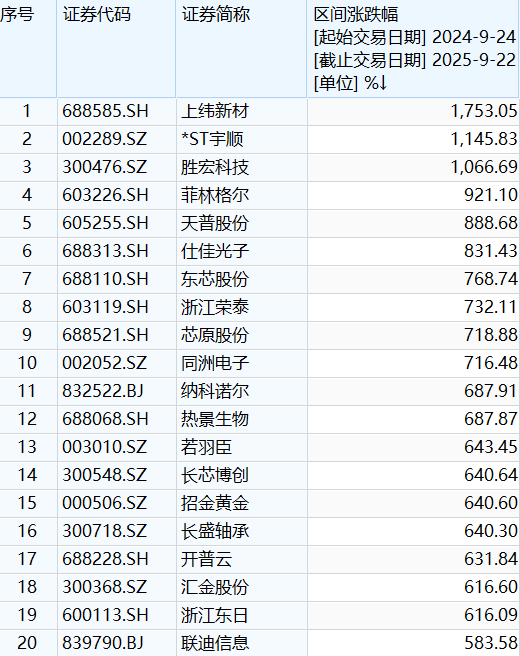Select stock code 688110.SH

tap(105, 279)
